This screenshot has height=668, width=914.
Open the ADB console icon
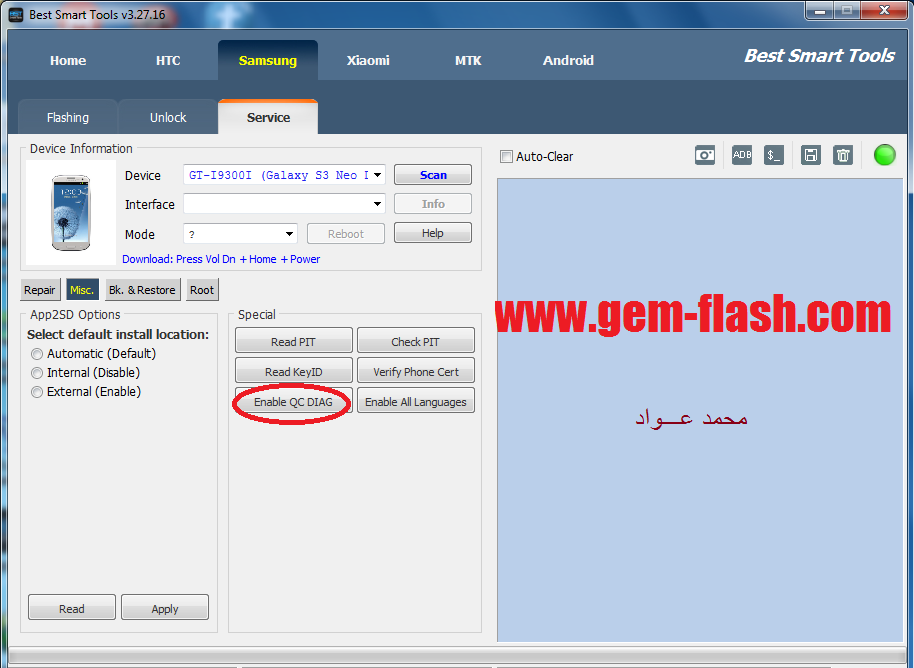pyautogui.click(x=741, y=155)
